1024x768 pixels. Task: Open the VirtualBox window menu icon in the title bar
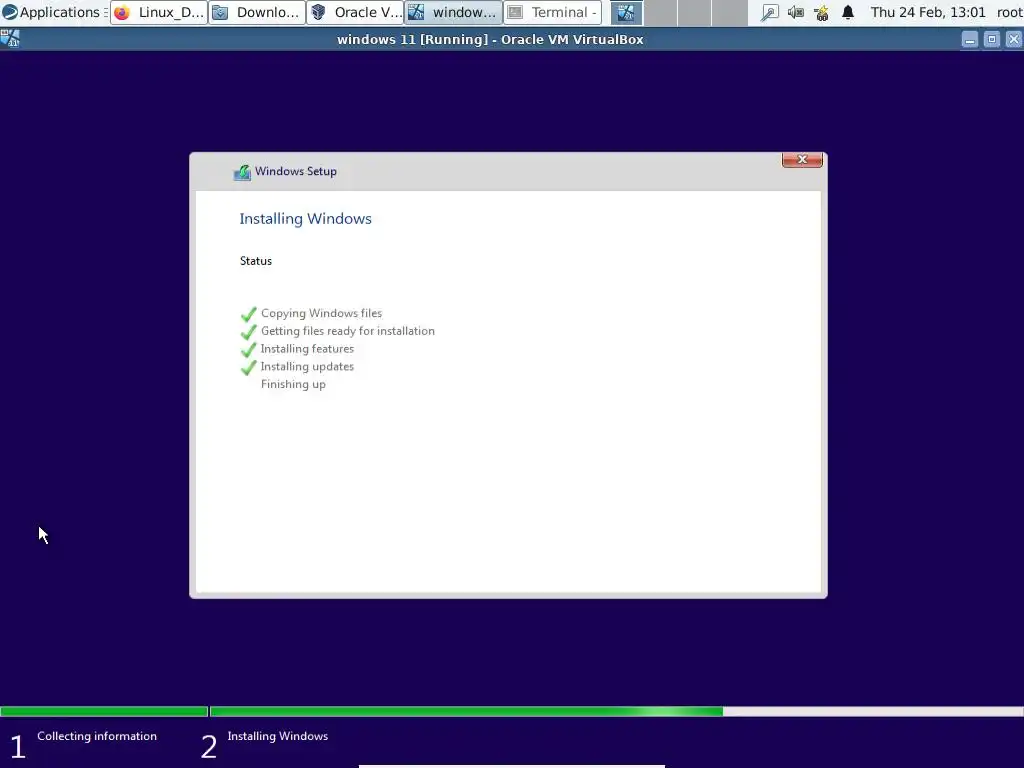pos(10,39)
